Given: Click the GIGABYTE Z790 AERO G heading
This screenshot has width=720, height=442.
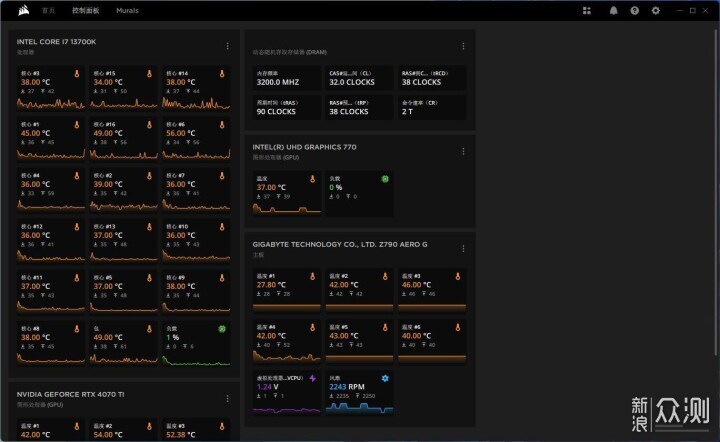Looking at the screenshot, I should point(340,244).
